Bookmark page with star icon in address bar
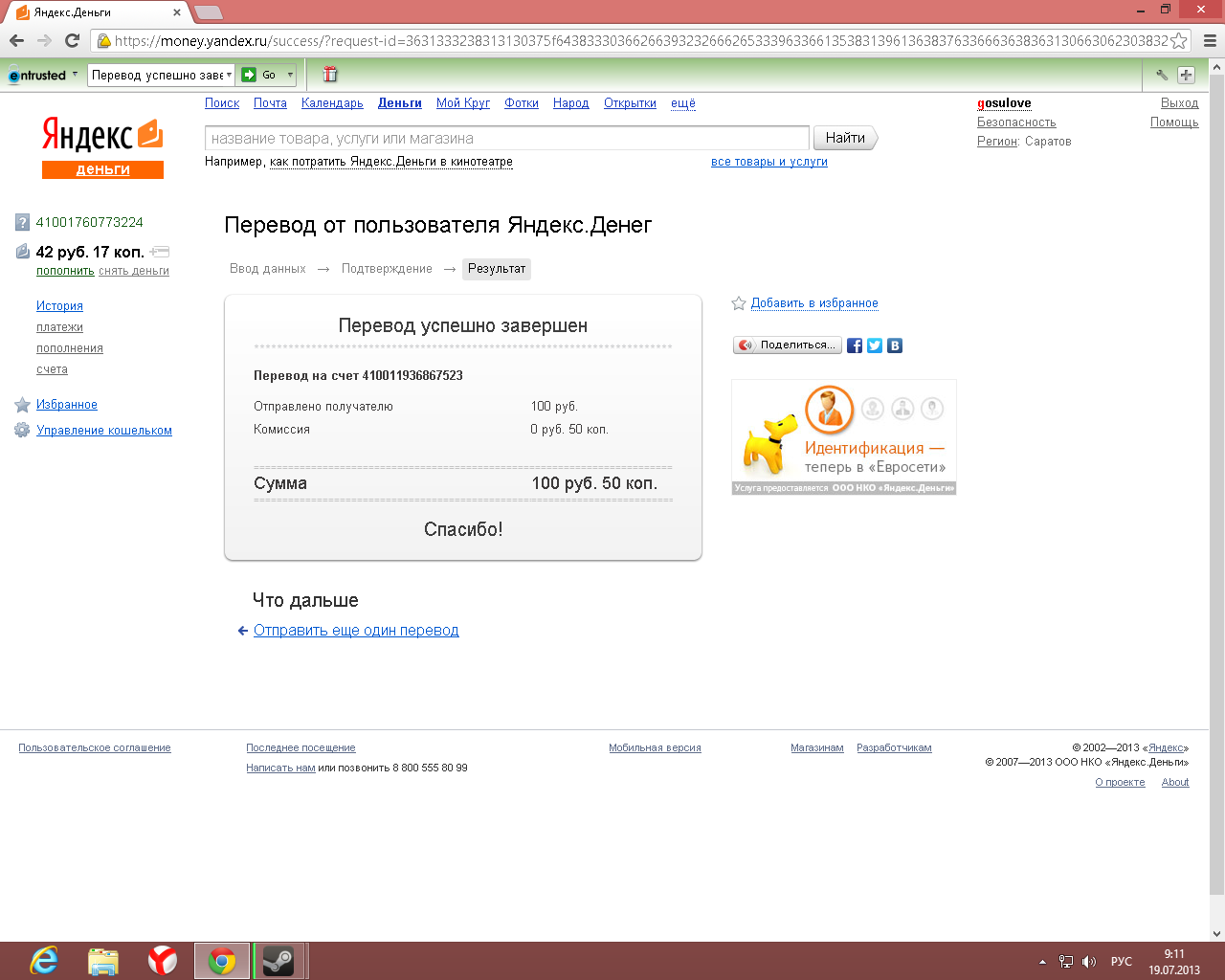The width and height of the screenshot is (1225, 980). coord(1179,40)
